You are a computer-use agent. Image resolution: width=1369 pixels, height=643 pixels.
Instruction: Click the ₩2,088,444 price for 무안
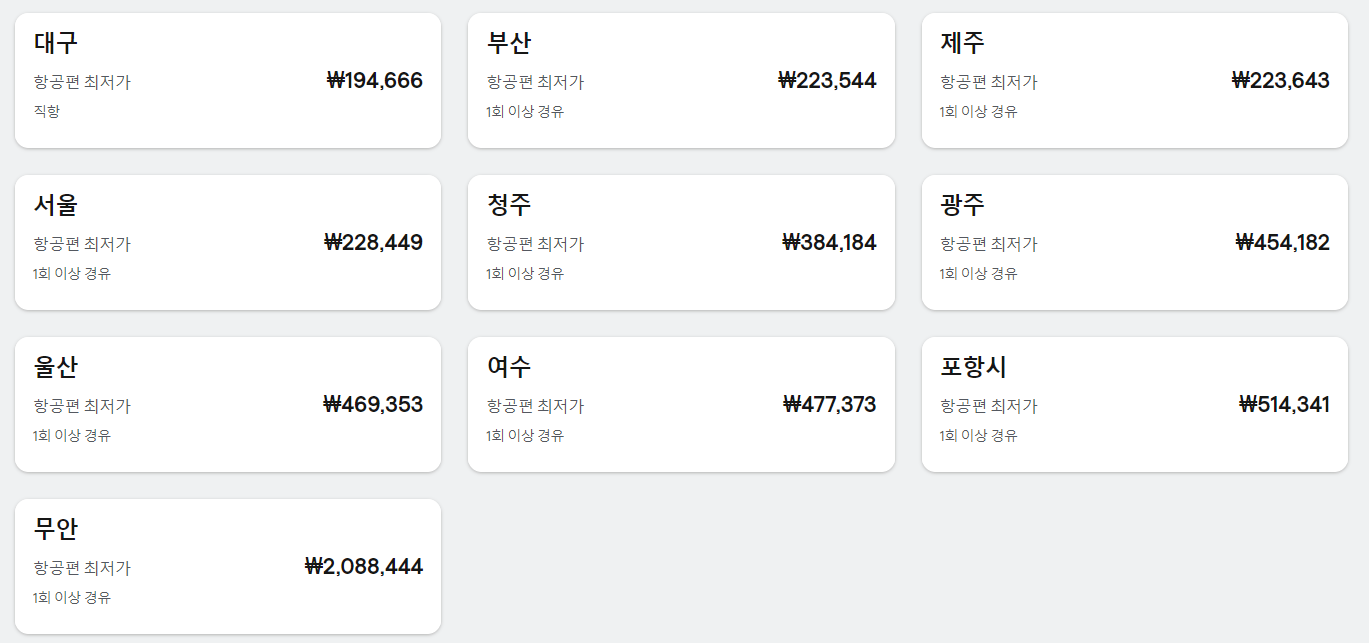364,567
